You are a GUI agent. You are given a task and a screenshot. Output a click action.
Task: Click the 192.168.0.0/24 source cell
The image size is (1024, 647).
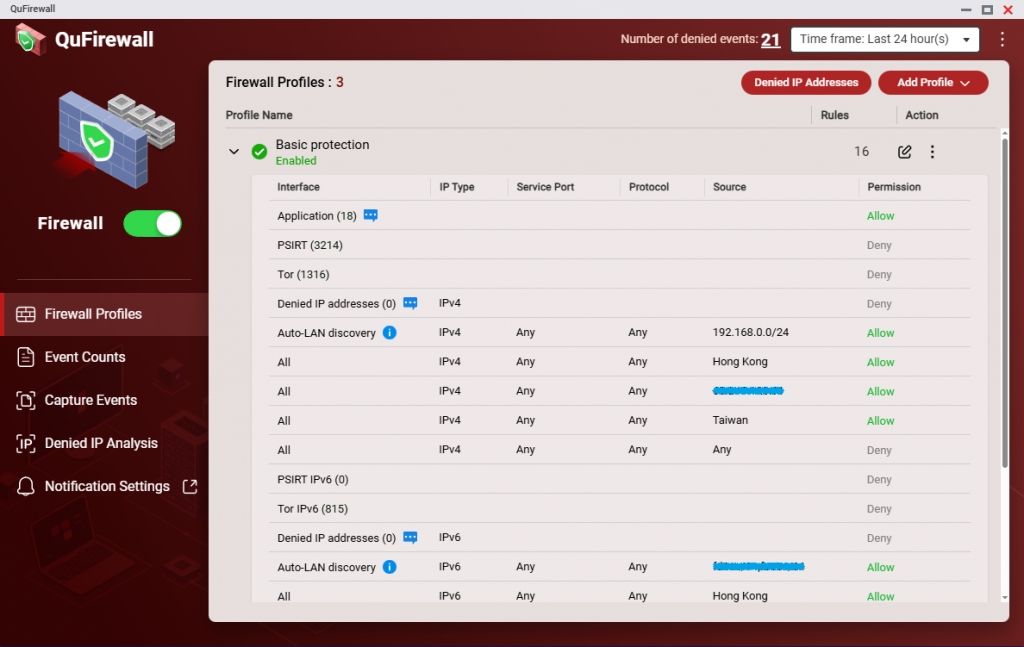pos(750,332)
